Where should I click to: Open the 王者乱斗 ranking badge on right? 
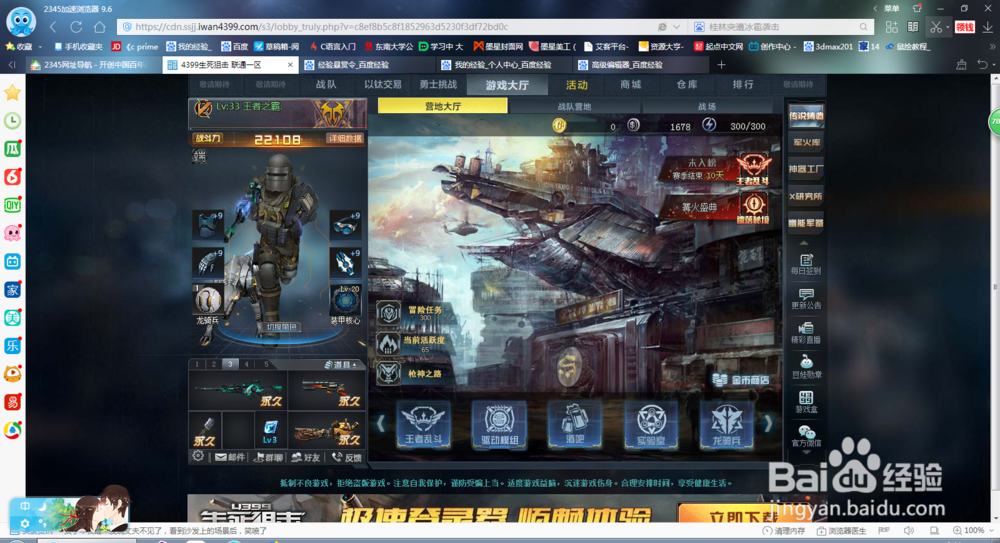753,170
